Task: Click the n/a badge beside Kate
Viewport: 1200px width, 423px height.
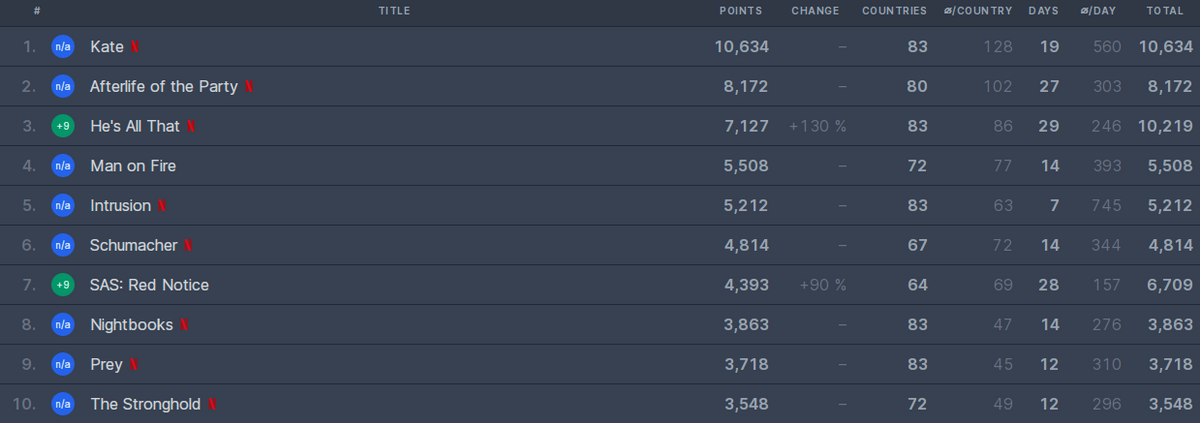Action: point(63,47)
